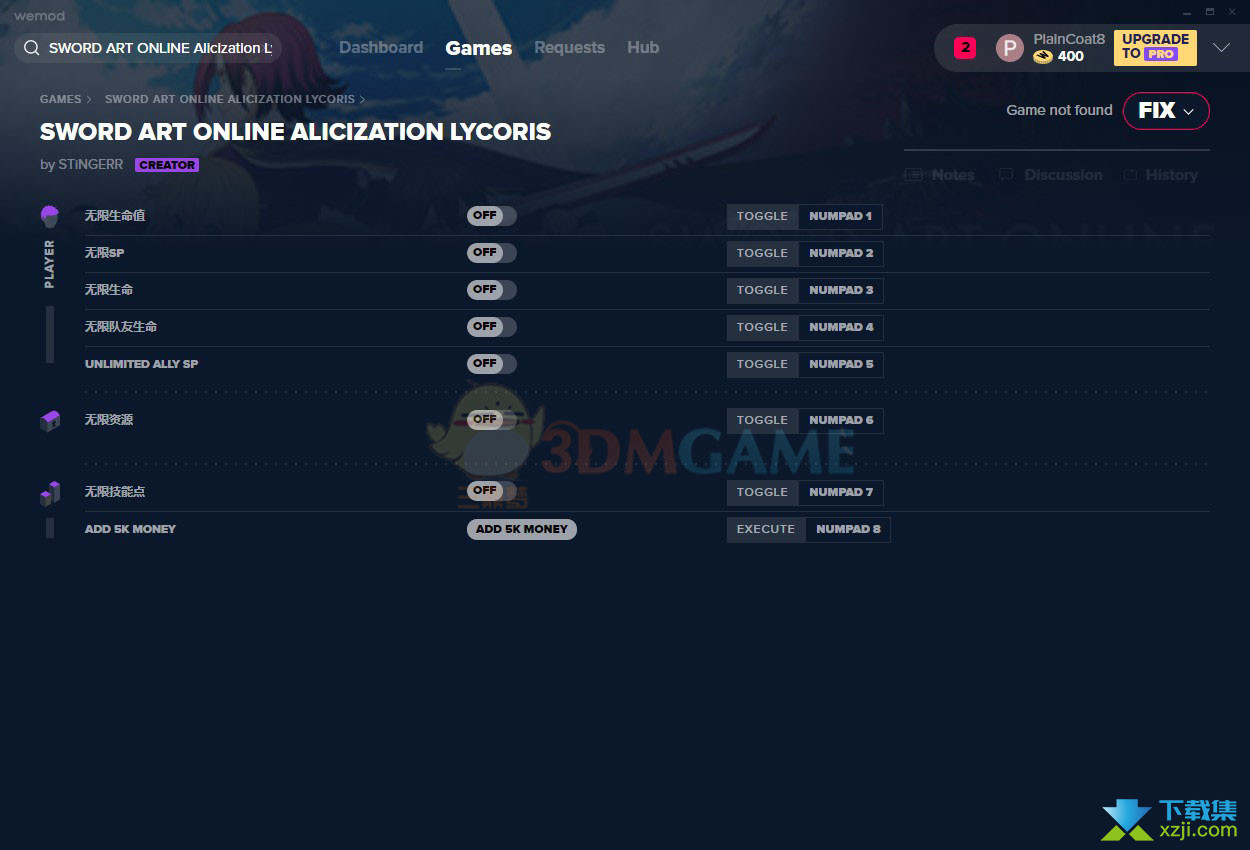The width and height of the screenshot is (1250, 850).
Task: Toggle 无限生命值 cheat switch
Action: tap(492, 216)
